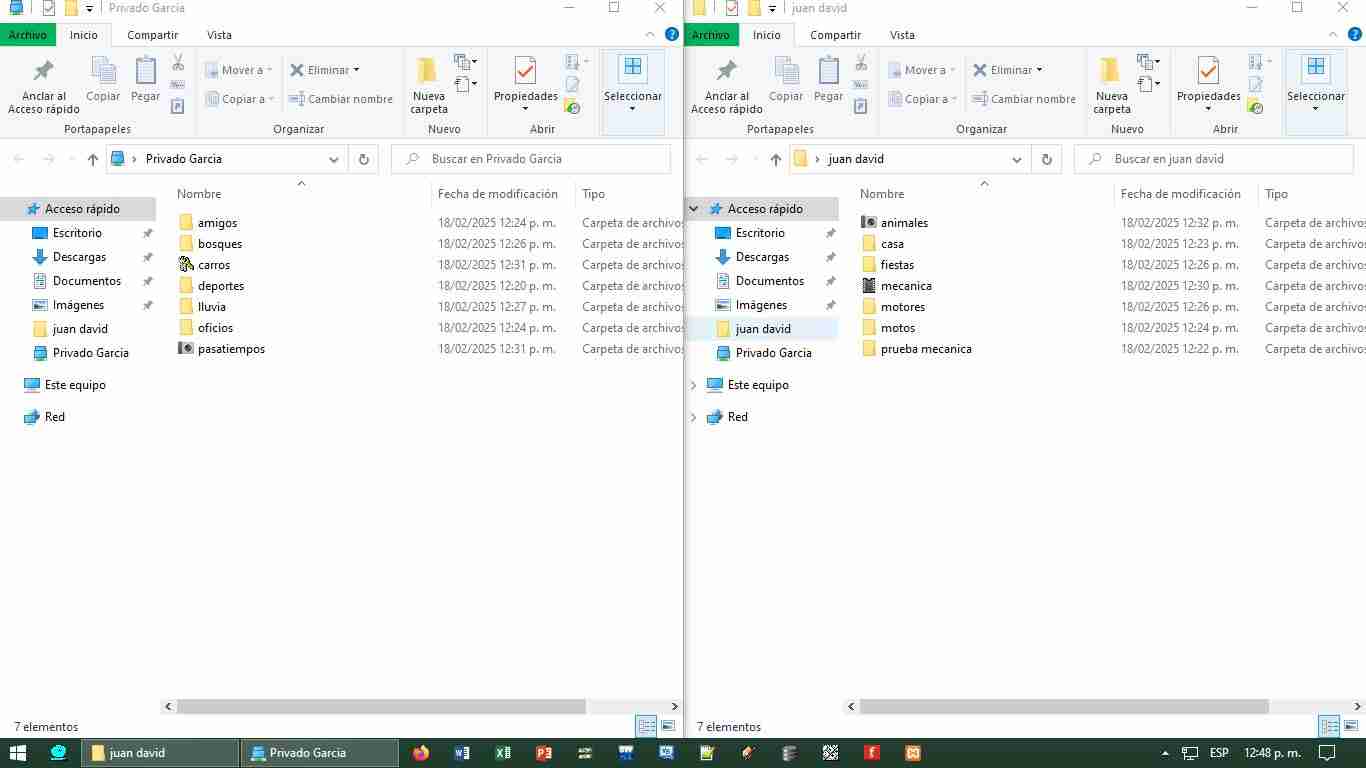Go up one level in juan david window
Image resolution: width=1366 pixels, height=768 pixels.
(776, 159)
